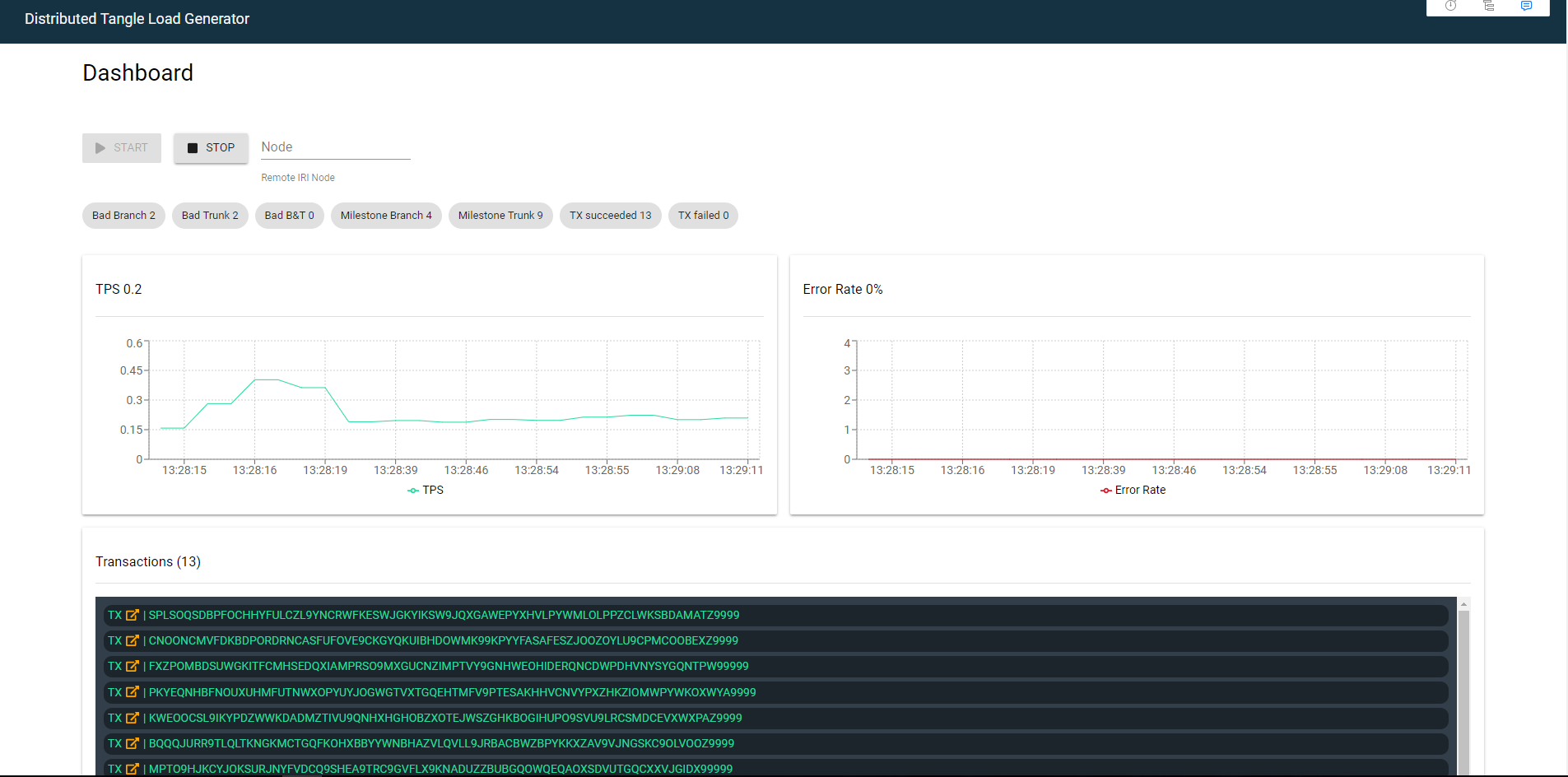Screen dimensions: 1568x777
Task: Click the Bad Trunk 2 chip
Action: (x=210, y=216)
